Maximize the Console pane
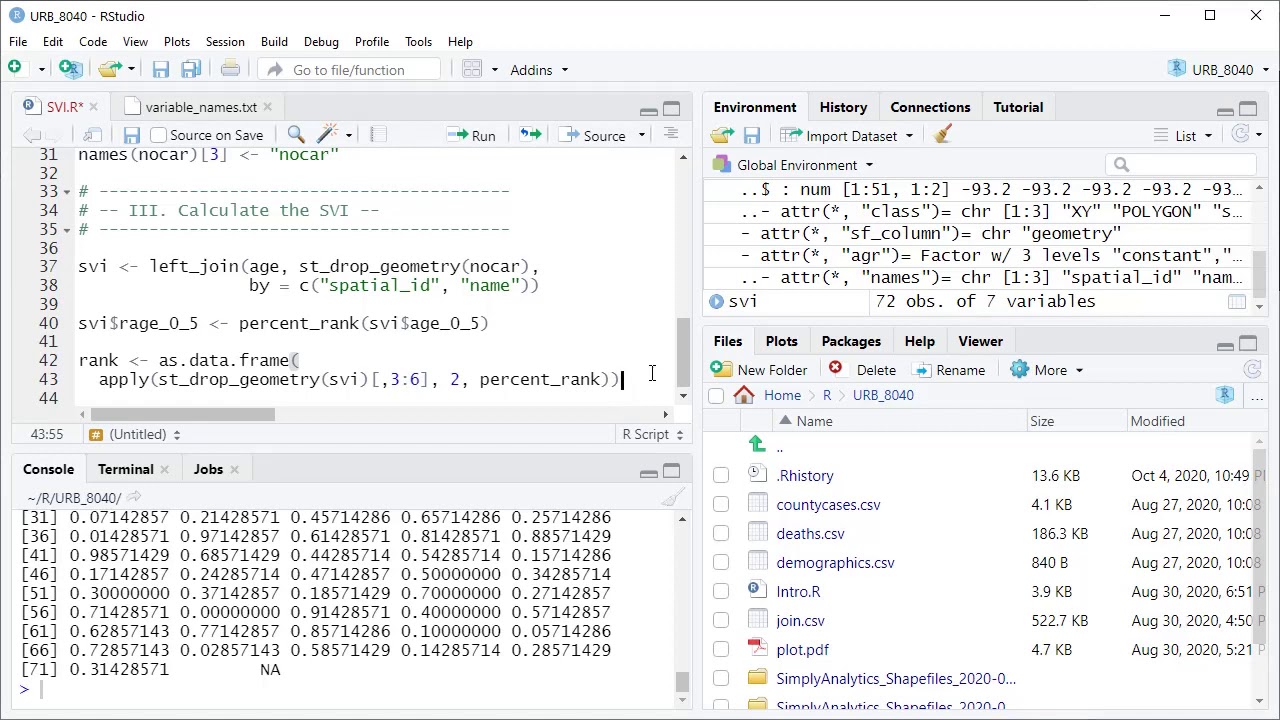This screenshot has height=720, width=1280. 671,471
